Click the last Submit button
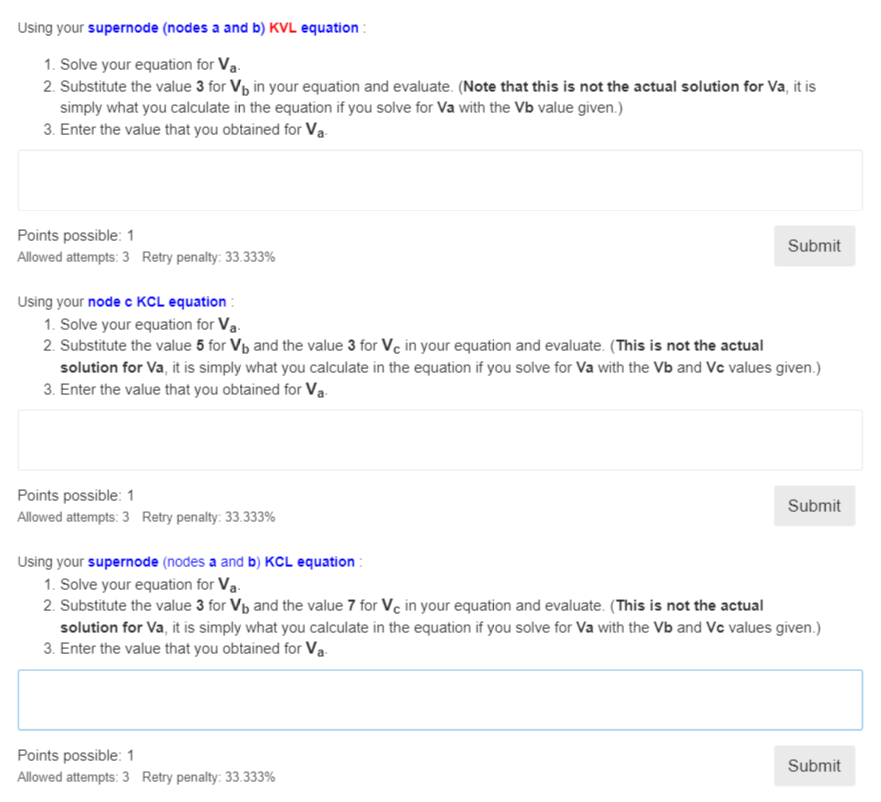The width and height of the screenshot is (881, 802). [814, 765]
